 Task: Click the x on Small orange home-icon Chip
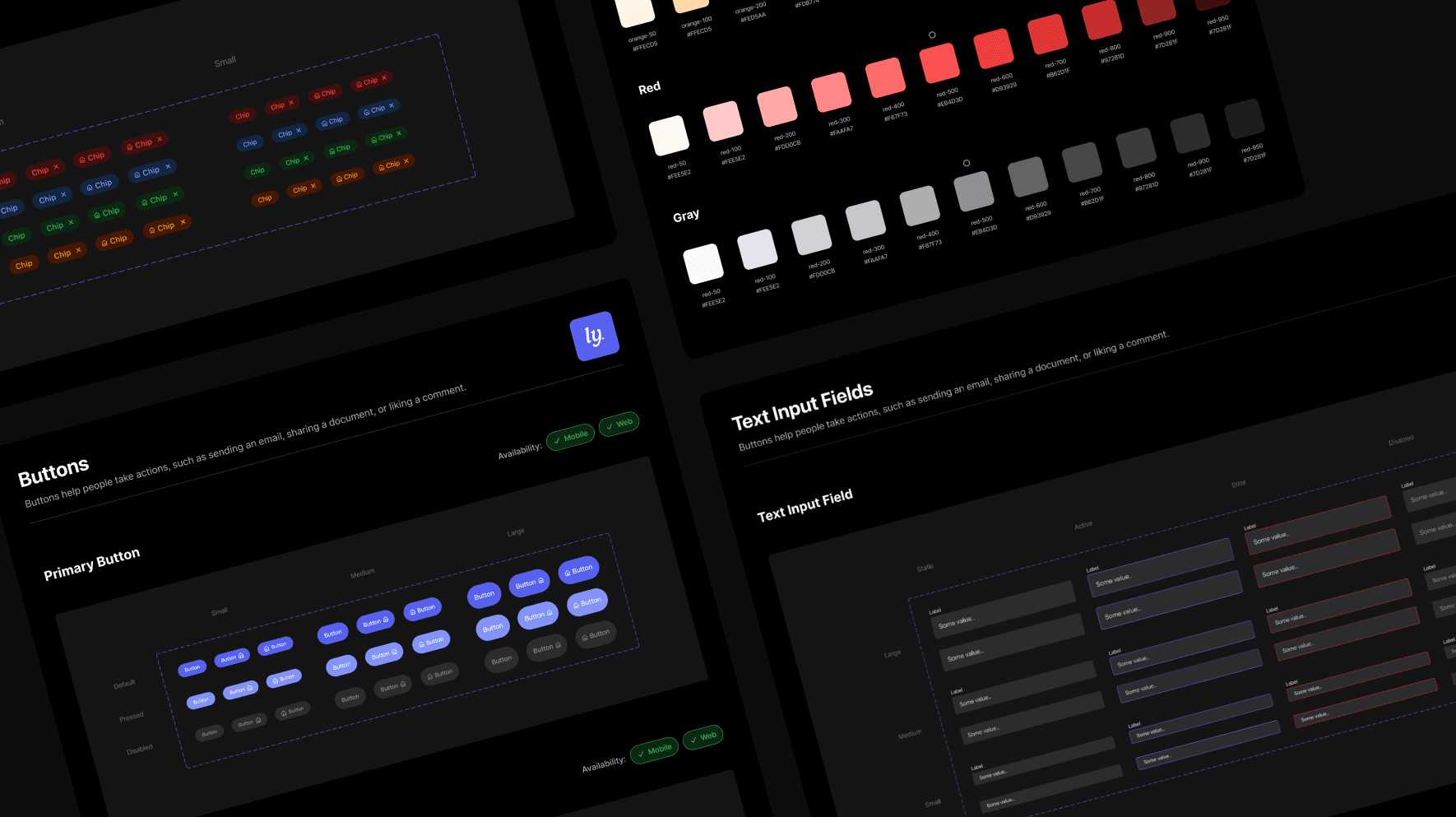[x=406, y=161]
